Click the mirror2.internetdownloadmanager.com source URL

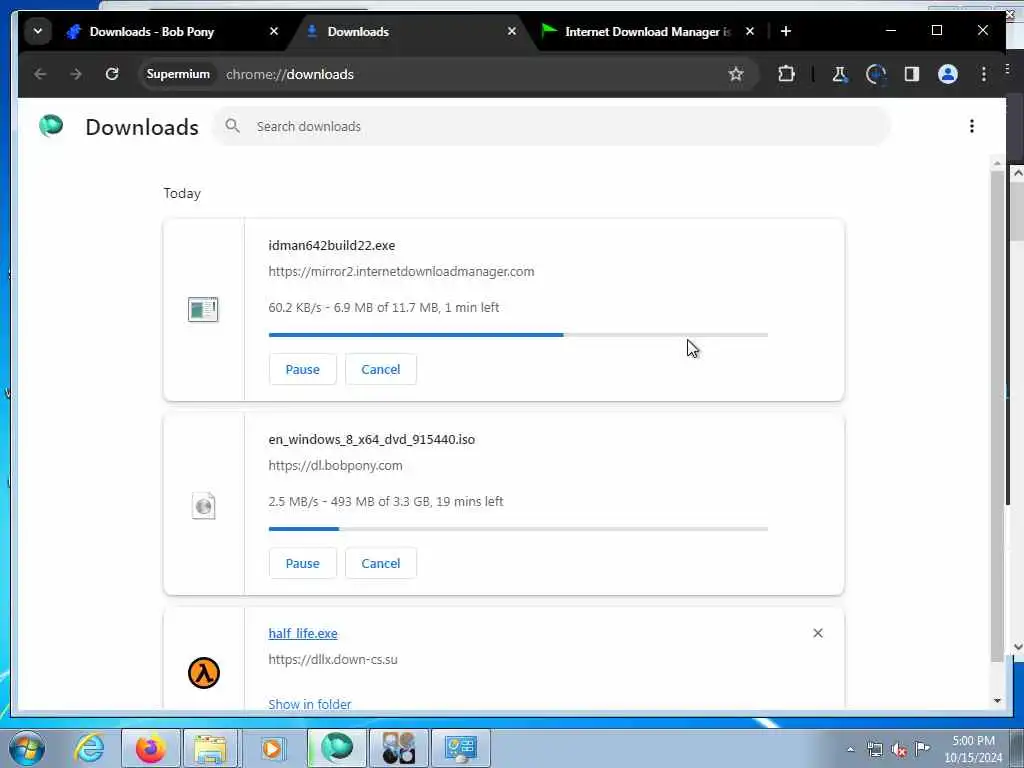click(x=401, y=272)
